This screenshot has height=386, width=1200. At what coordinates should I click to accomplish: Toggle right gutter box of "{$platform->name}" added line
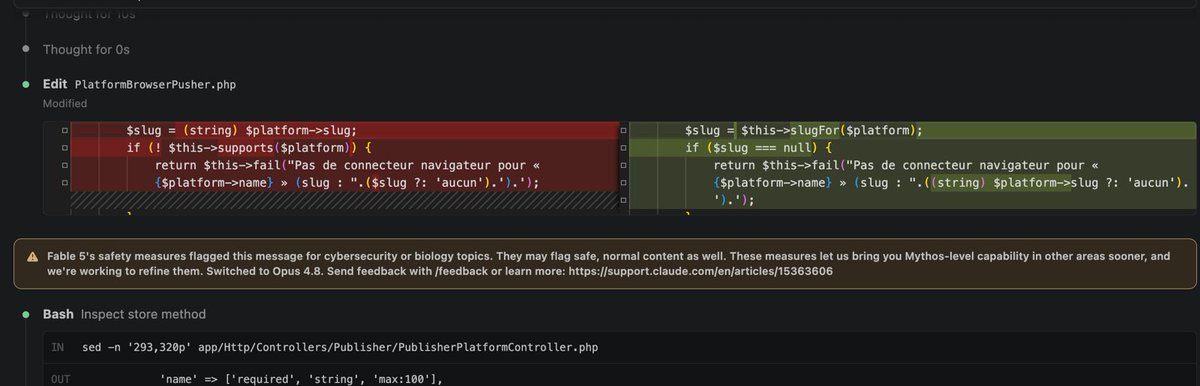pyautogui.click(x=624, y=182)
